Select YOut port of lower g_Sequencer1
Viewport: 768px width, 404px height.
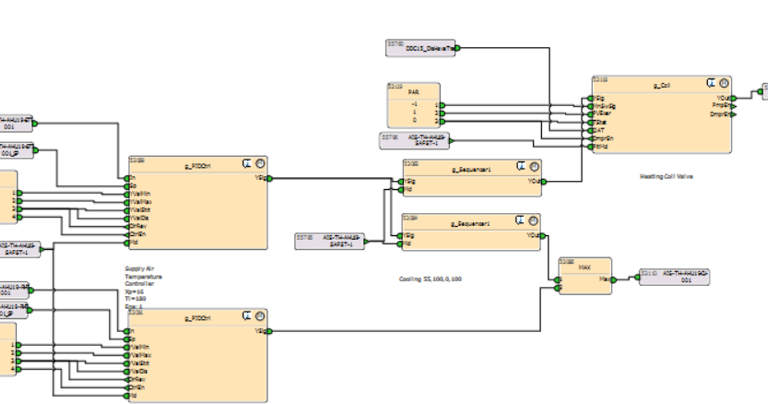tap(543, 236)
